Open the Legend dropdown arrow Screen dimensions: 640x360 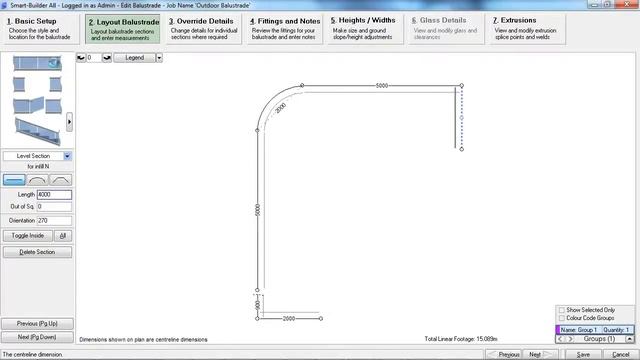(x=159, y=58)
